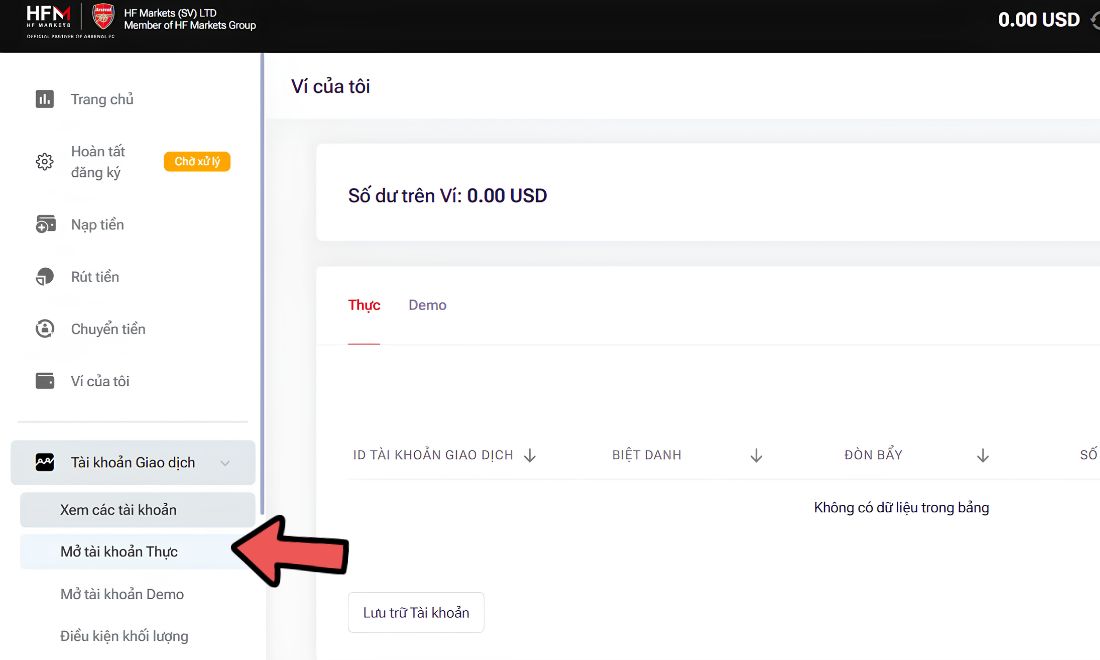Click the Chuyển tiền transfer icon
This screenshot has height=660, width=1100.
(44, 328)
